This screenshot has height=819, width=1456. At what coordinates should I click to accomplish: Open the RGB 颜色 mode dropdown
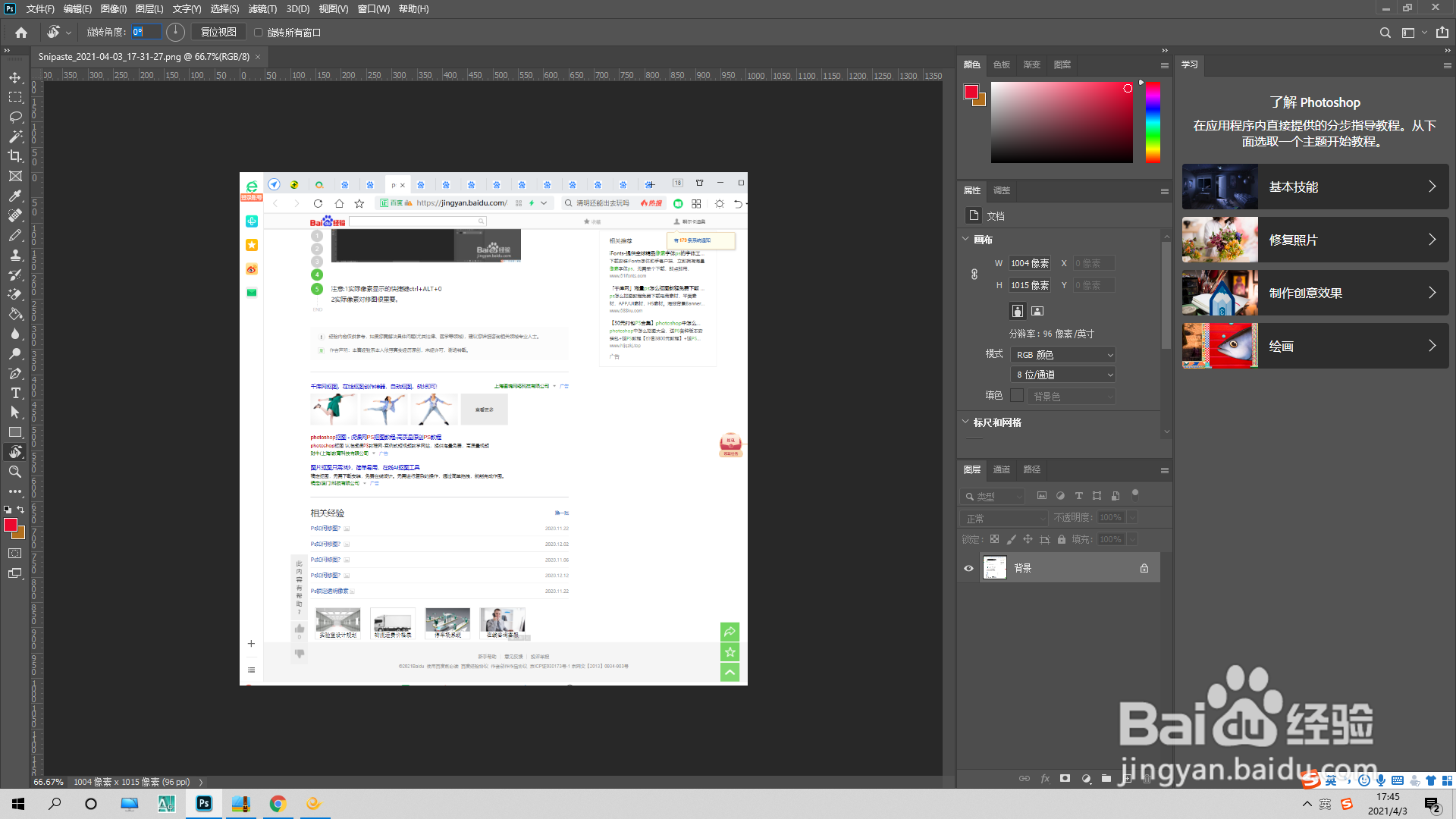(x=1065, y=355)
